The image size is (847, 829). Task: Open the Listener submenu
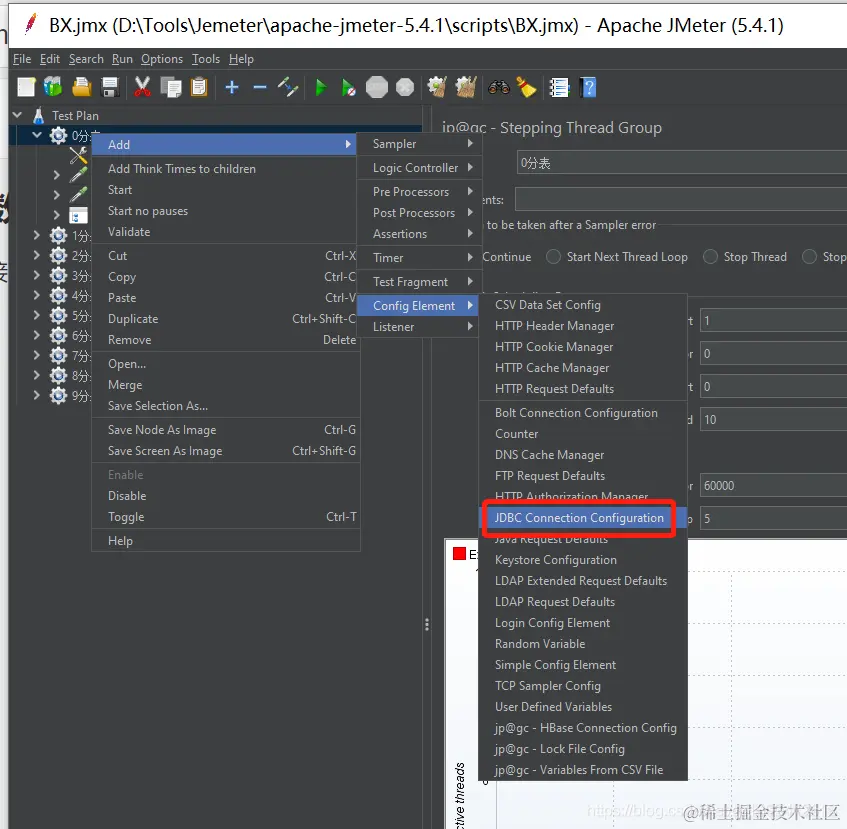418,327
